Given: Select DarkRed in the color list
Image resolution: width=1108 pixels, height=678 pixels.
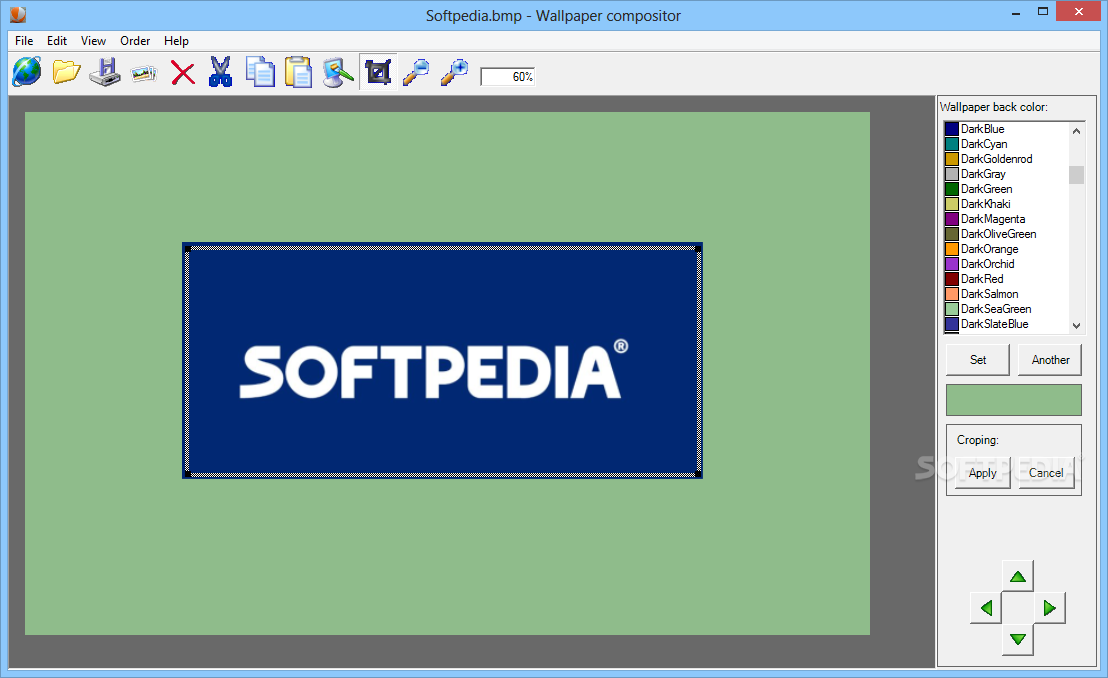Looking at the screenshot, I should point(1006,279).
